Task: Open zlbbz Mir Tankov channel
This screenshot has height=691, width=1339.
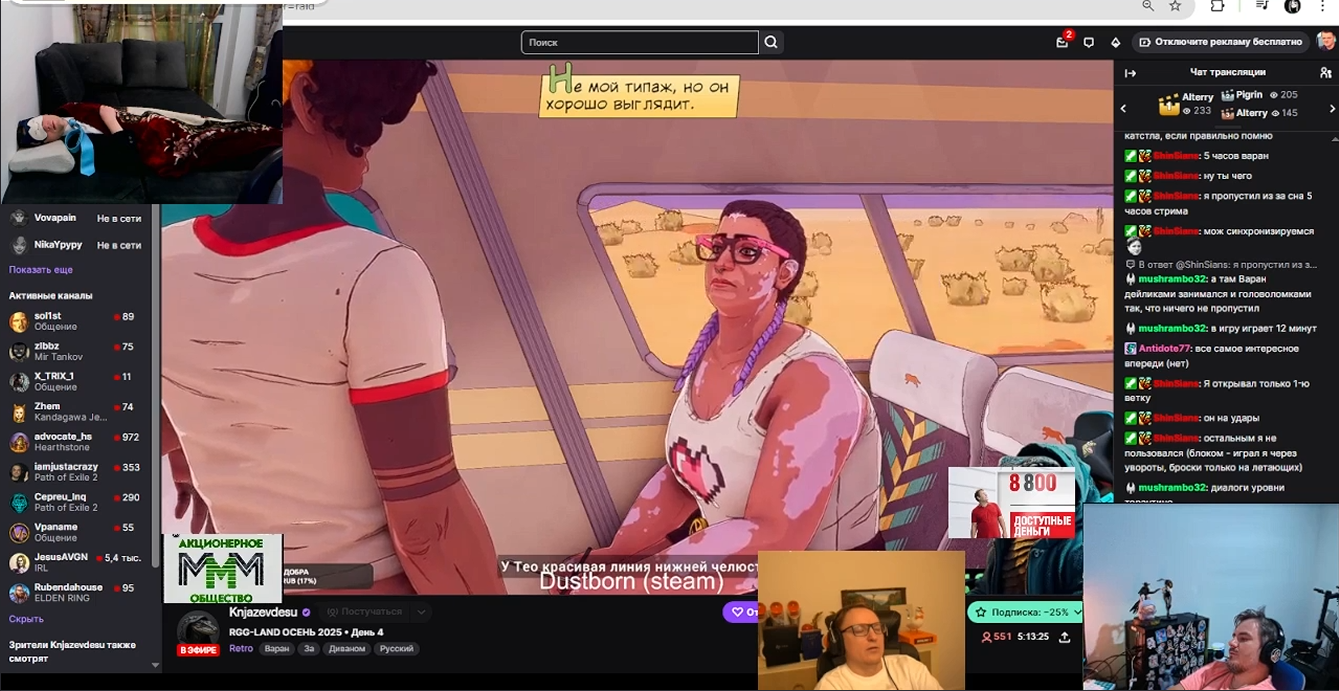Action: point(74,352)
